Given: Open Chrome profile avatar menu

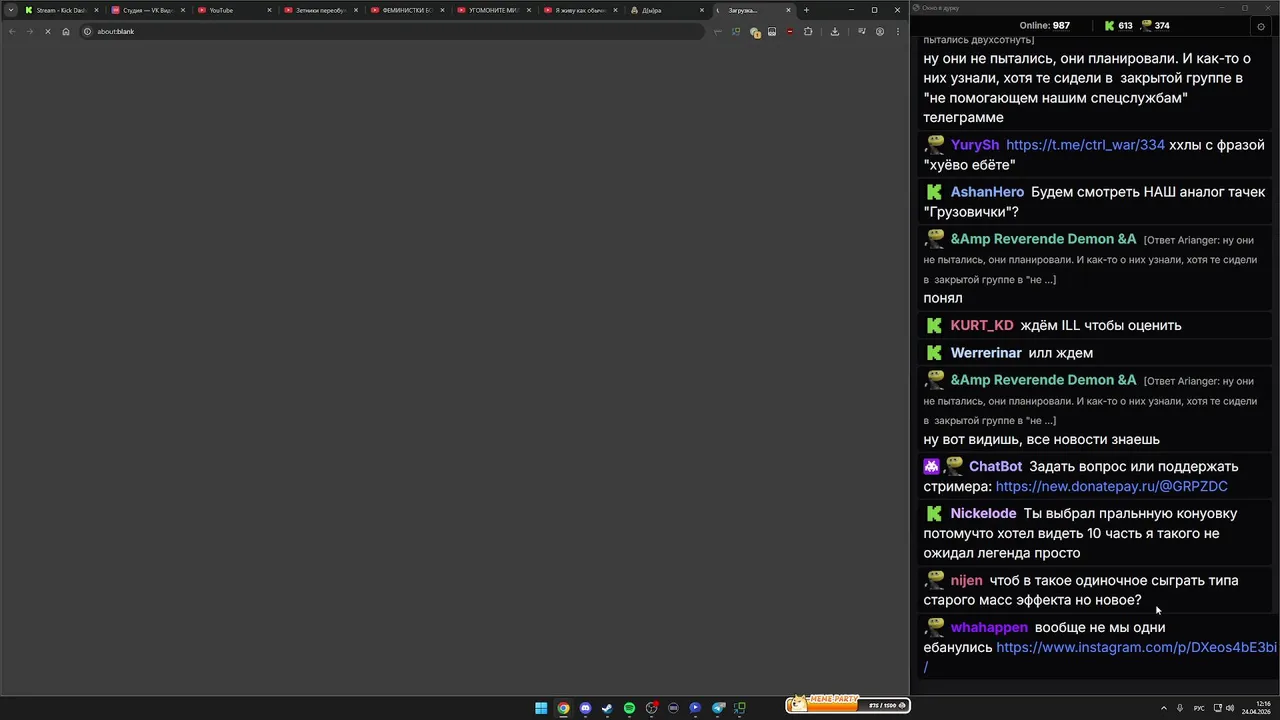Looking at the screenshot, I should (880, 31).
